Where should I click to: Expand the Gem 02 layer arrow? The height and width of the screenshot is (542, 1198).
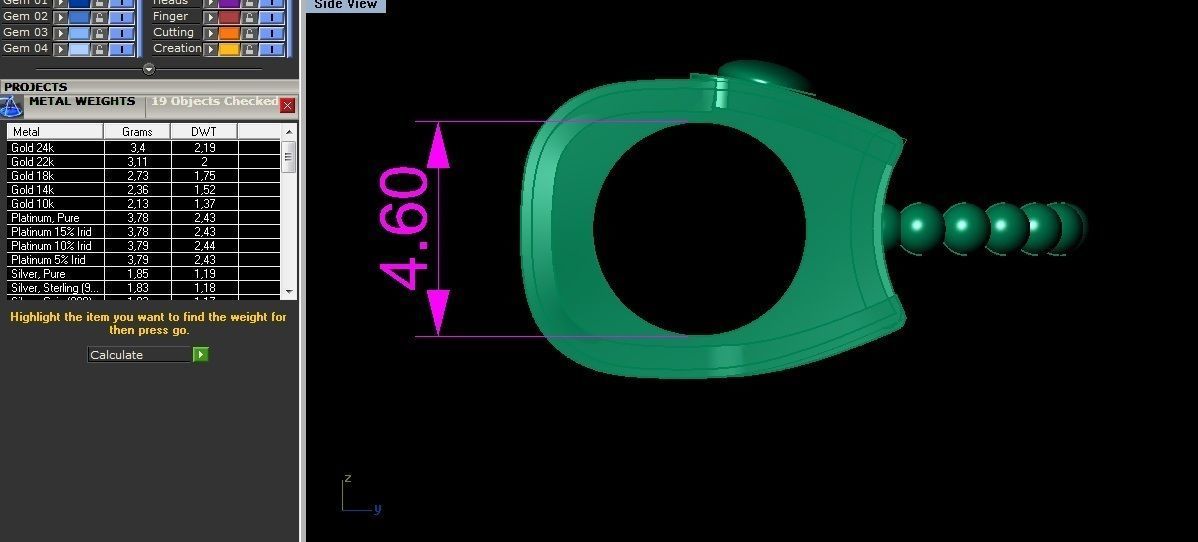pos(60,17)
